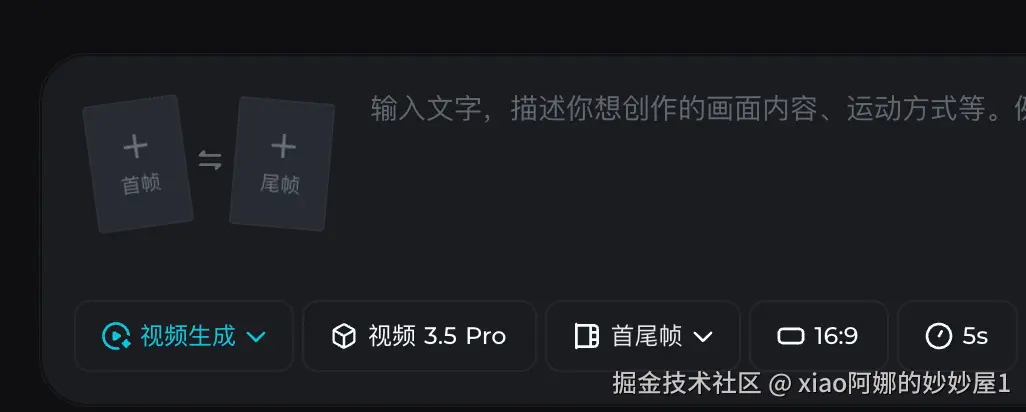
Task: Open the 视频生成 mode dropdown label
Action: click(x=188, y=336)
